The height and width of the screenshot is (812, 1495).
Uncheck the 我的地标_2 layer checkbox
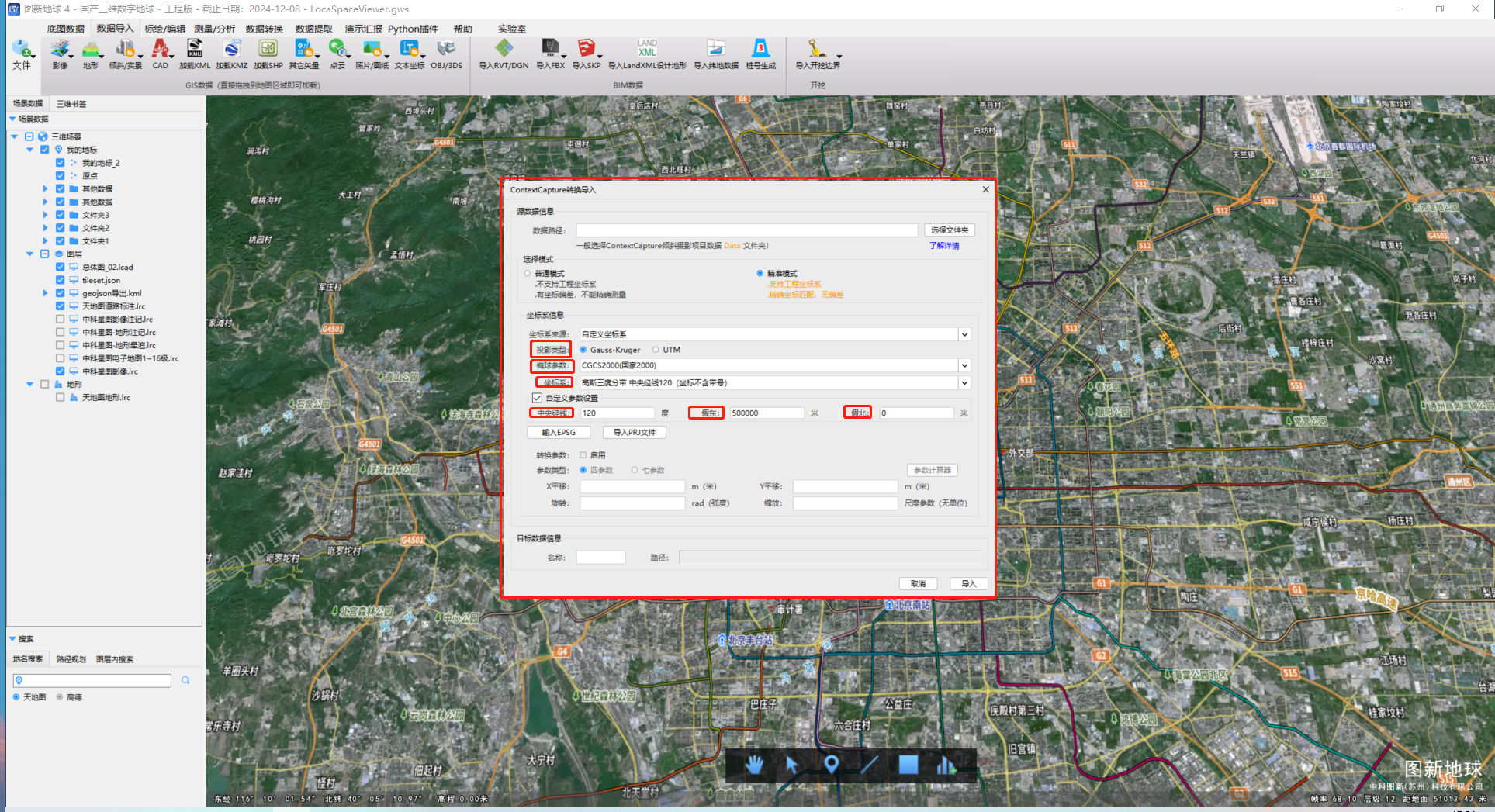(x=60, y=163)
